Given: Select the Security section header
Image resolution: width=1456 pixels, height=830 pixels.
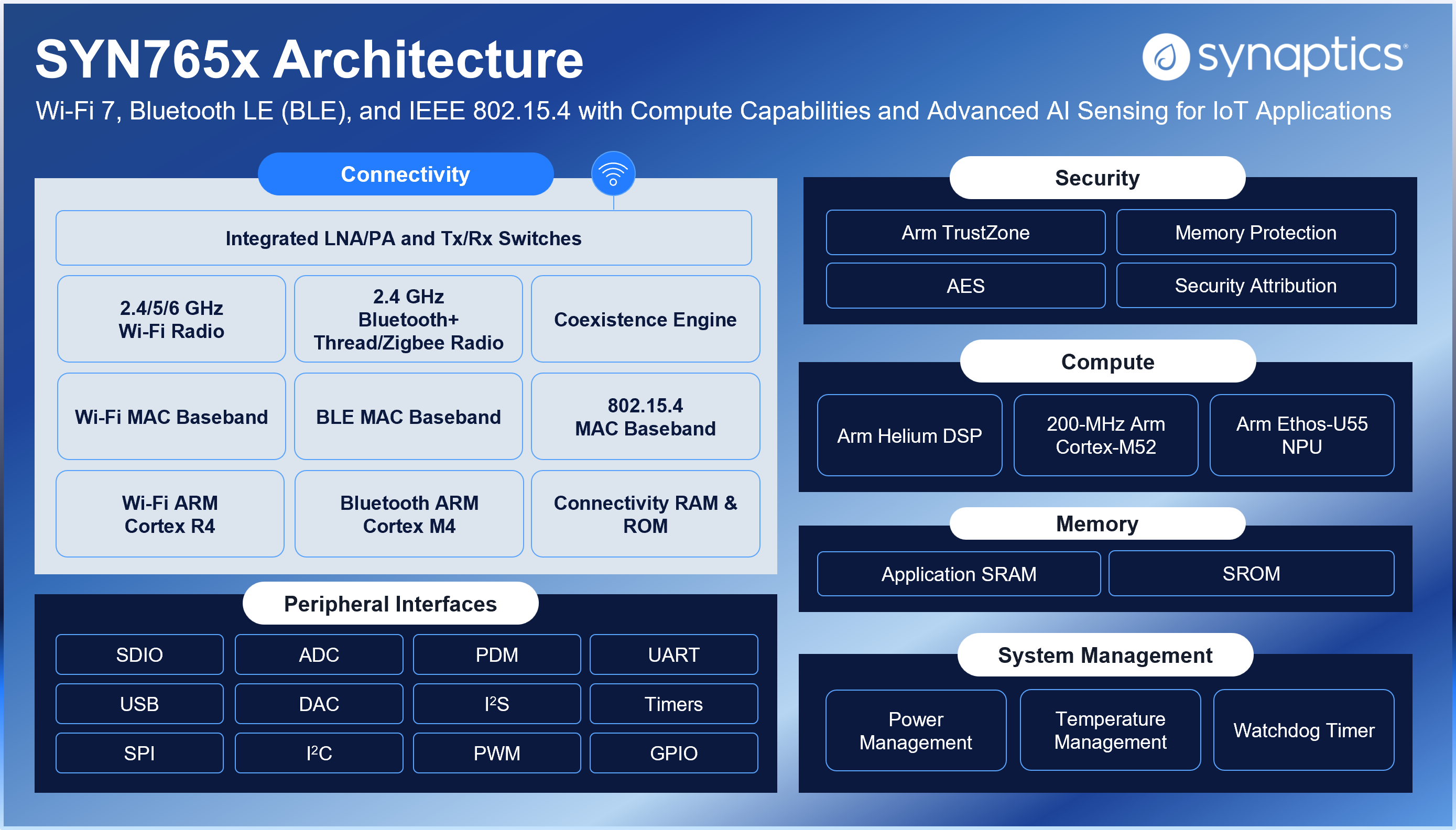Looking at the screenshot, I should point(1097,178).
